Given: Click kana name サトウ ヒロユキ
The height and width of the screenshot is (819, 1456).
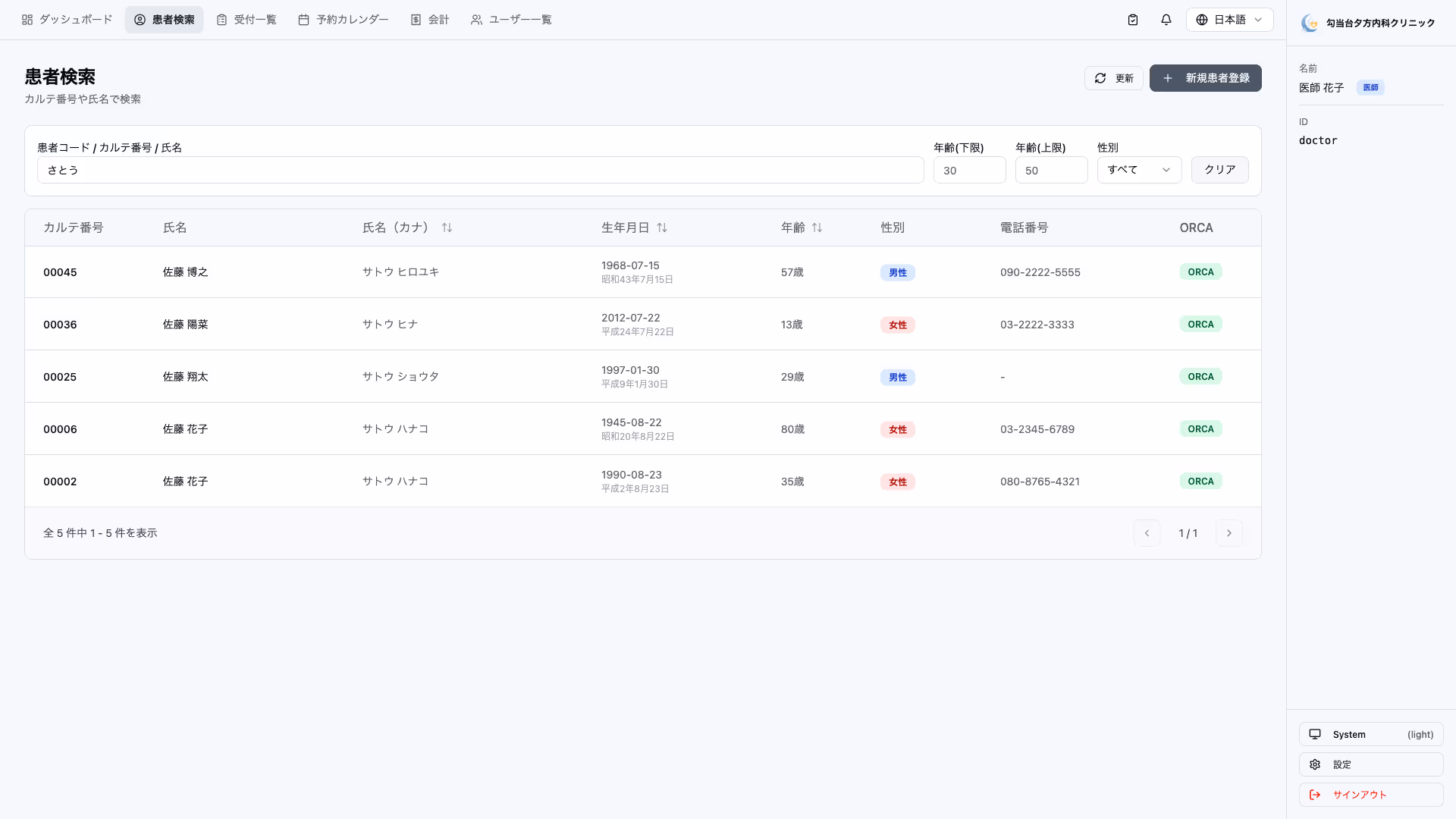Looking at the screenshot, I should tap(400, 272).
